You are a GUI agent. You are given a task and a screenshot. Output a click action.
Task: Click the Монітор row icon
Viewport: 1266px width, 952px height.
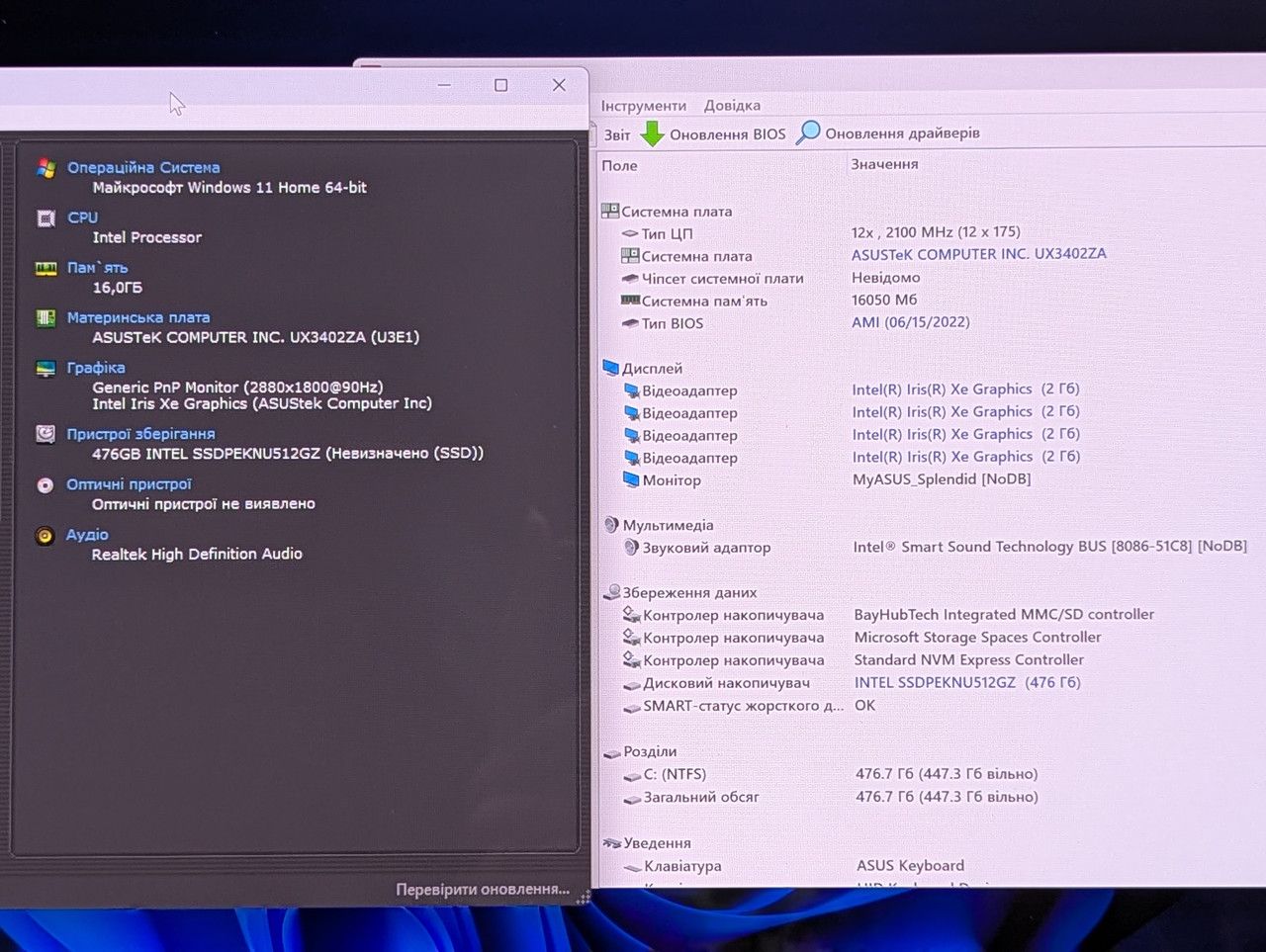tap(632, 479)
